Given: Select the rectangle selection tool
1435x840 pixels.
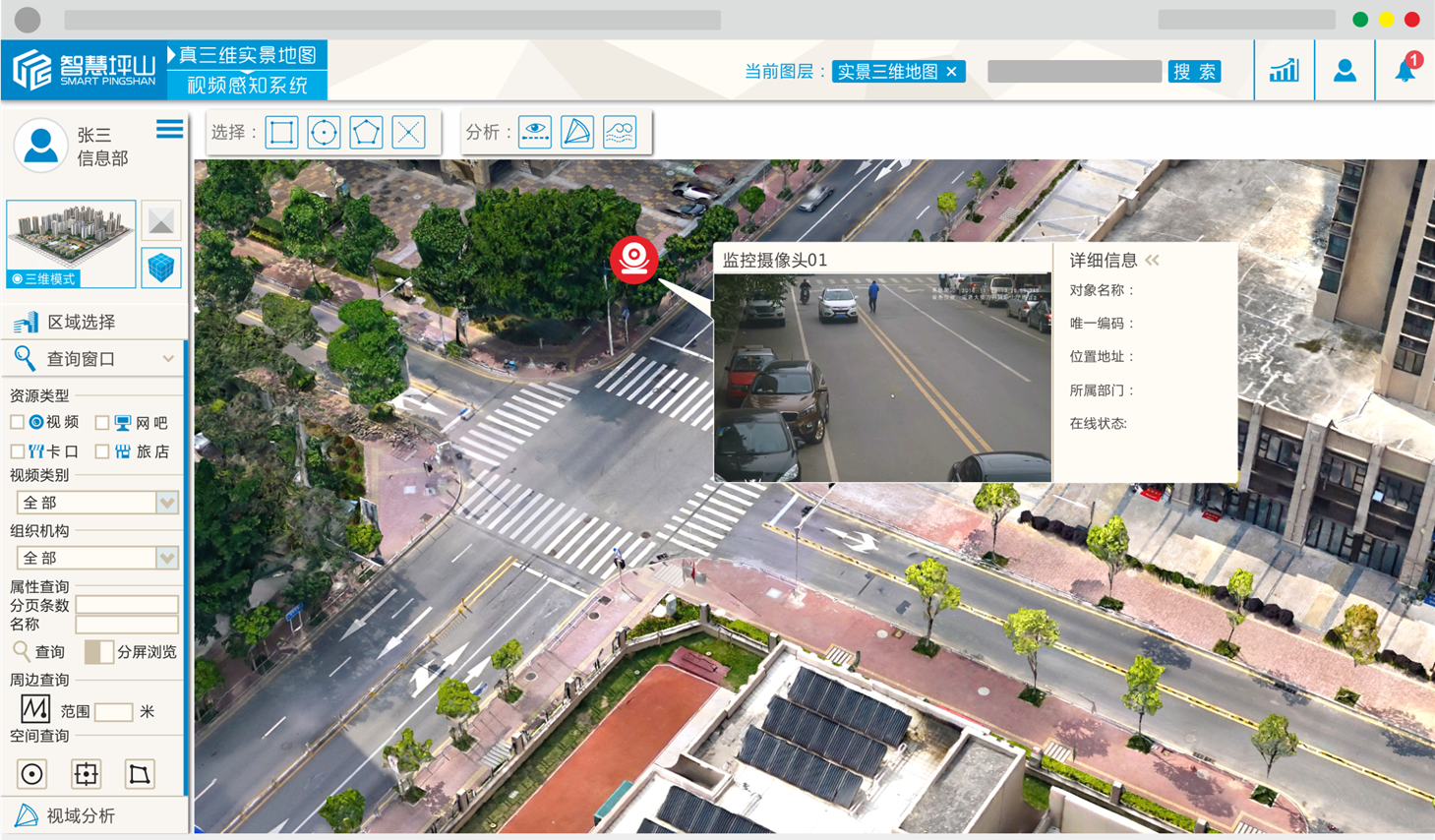Looking at the screenshot, I should (x=281, y=132).
